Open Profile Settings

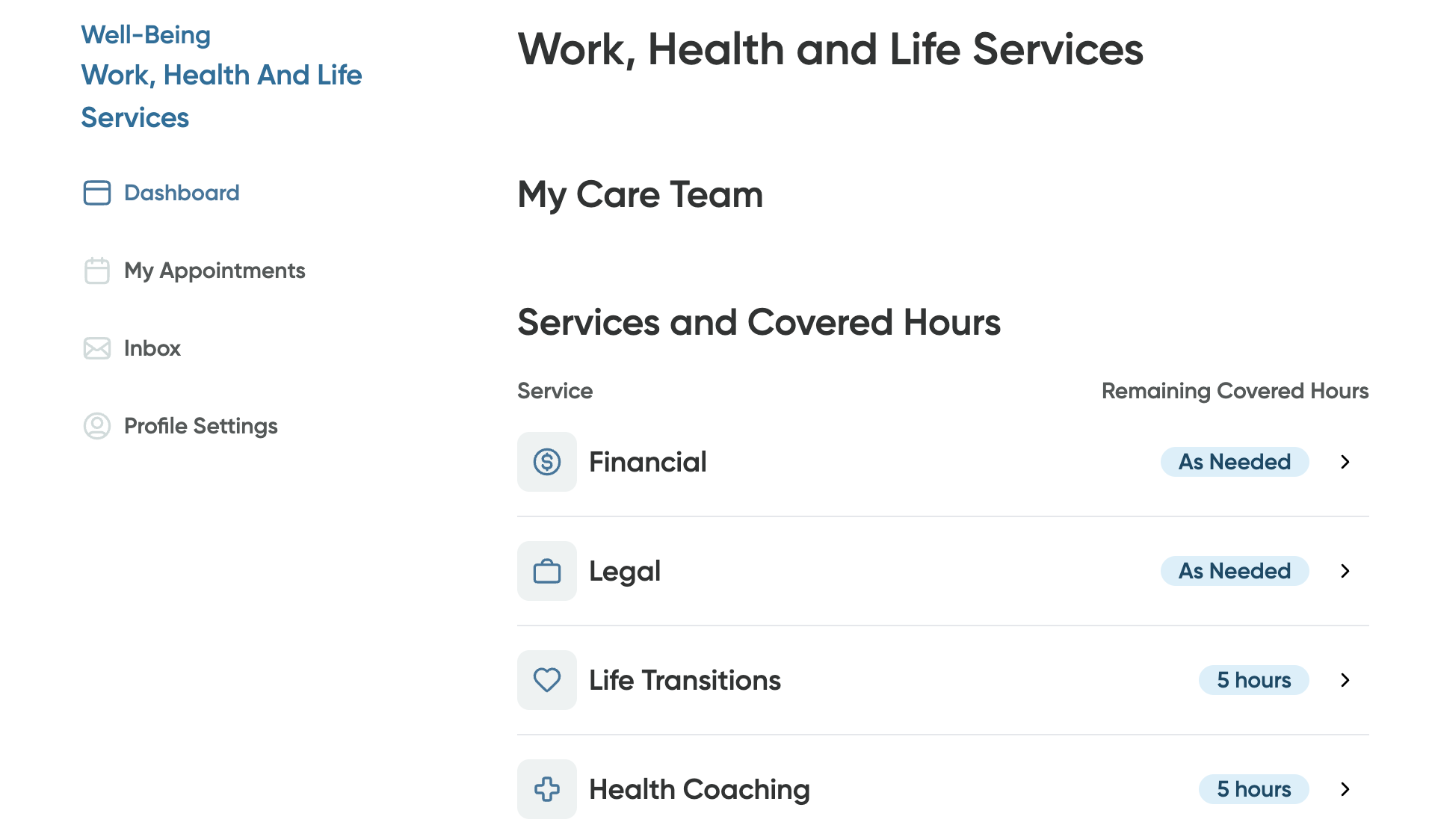(x=200, y=426)
